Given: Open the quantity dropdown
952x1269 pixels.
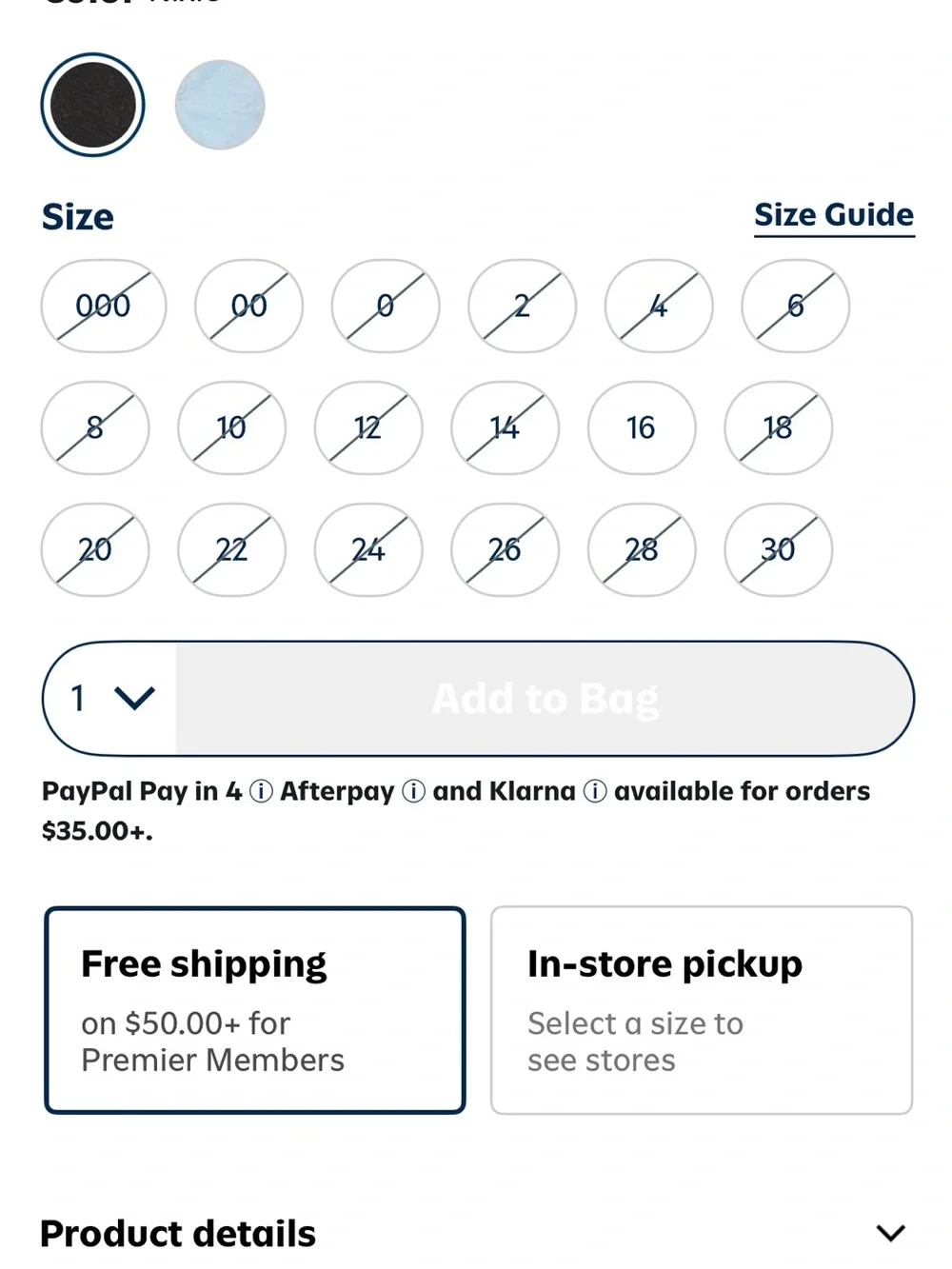Looking at the screenshot, I should tap(110, 699).
